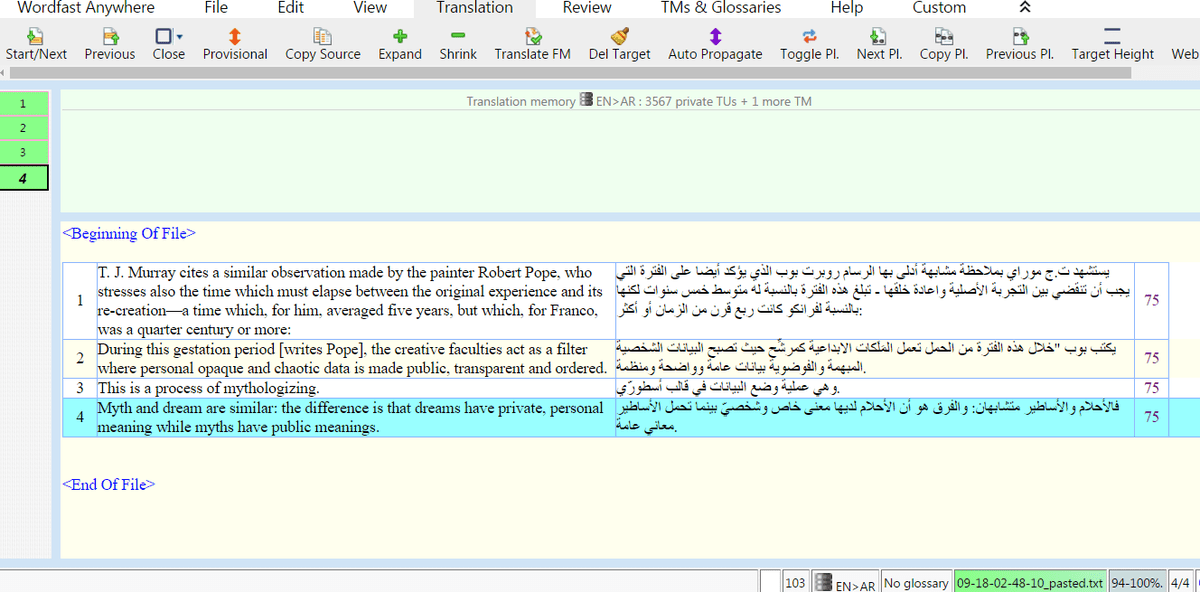Click the Shrink segment icon

457,42
